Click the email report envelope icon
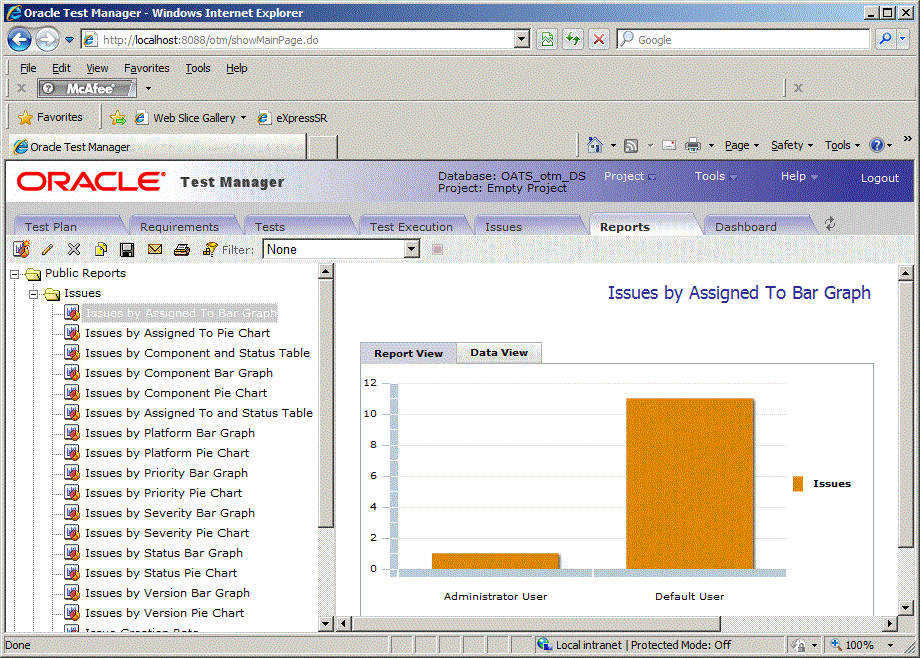This screenshot has width=920, height=658. [155, 249]
